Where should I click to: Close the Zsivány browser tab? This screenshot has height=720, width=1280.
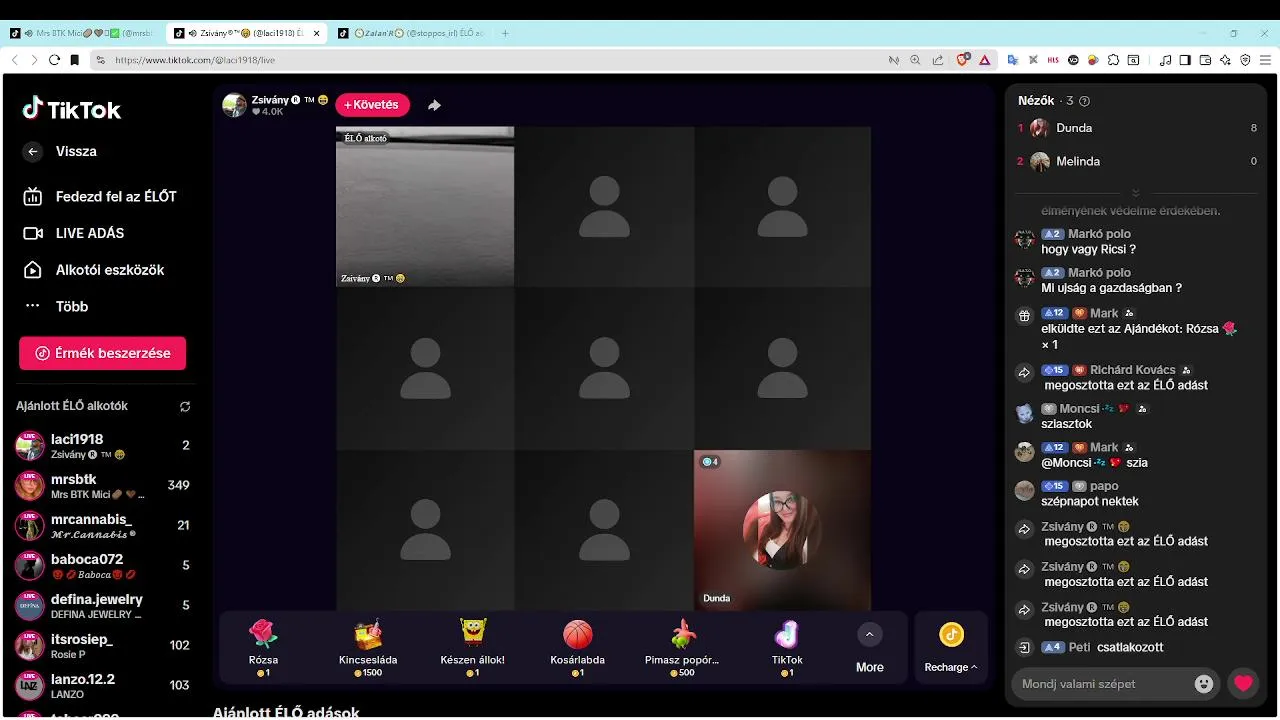coord(317,33)
